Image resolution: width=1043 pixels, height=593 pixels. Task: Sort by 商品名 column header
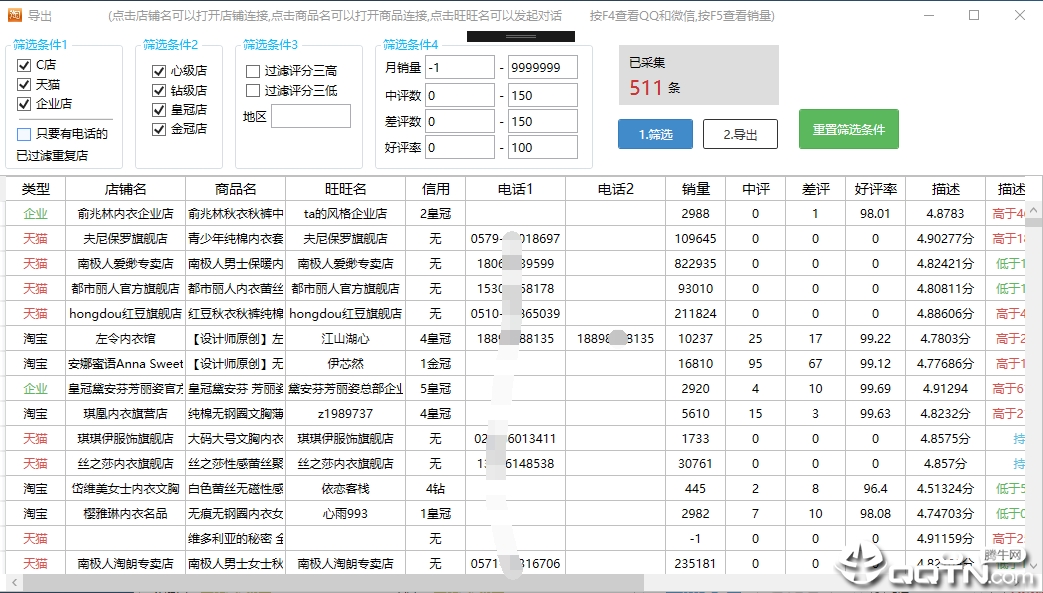(235, 189)
